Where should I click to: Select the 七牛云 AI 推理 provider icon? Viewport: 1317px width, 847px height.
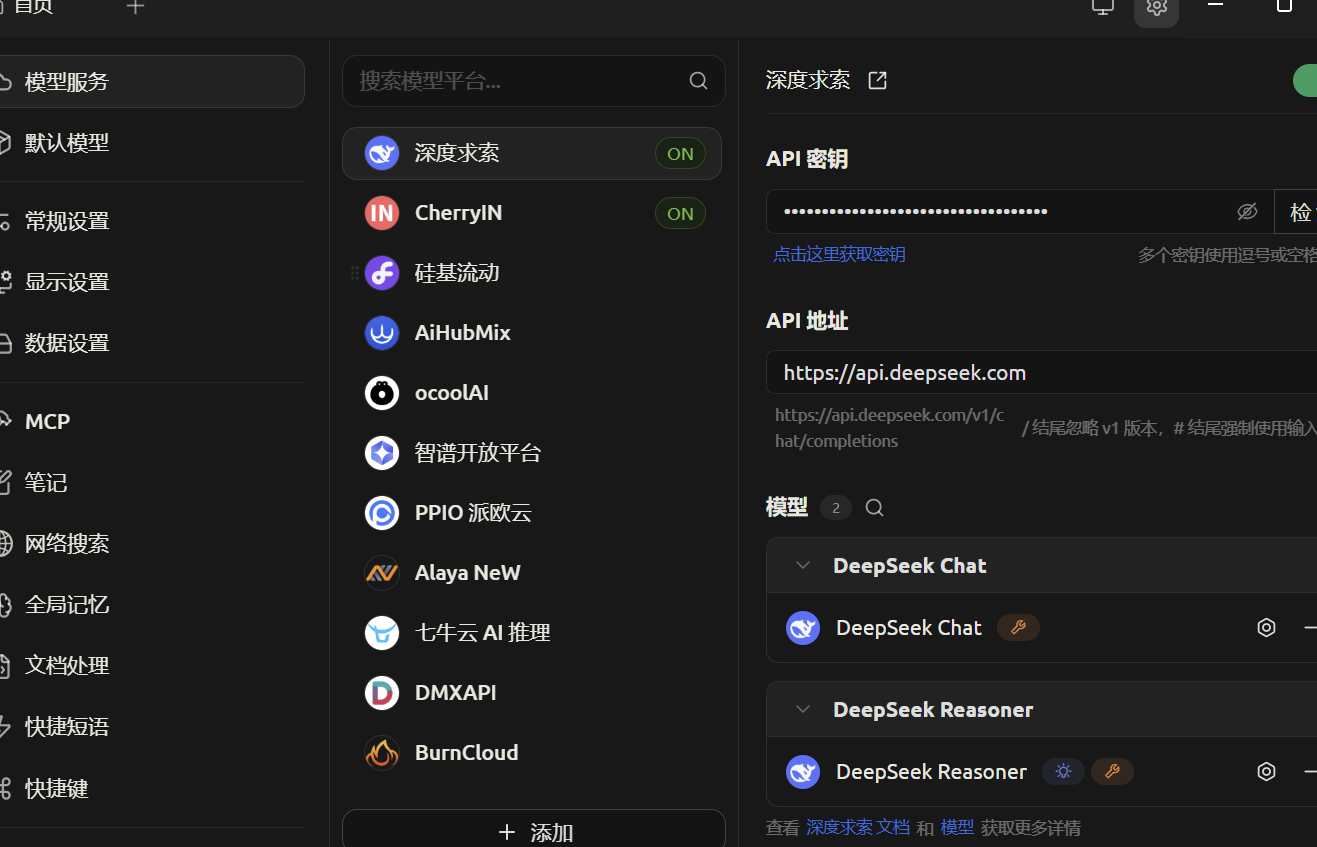(x=382, y=633)
